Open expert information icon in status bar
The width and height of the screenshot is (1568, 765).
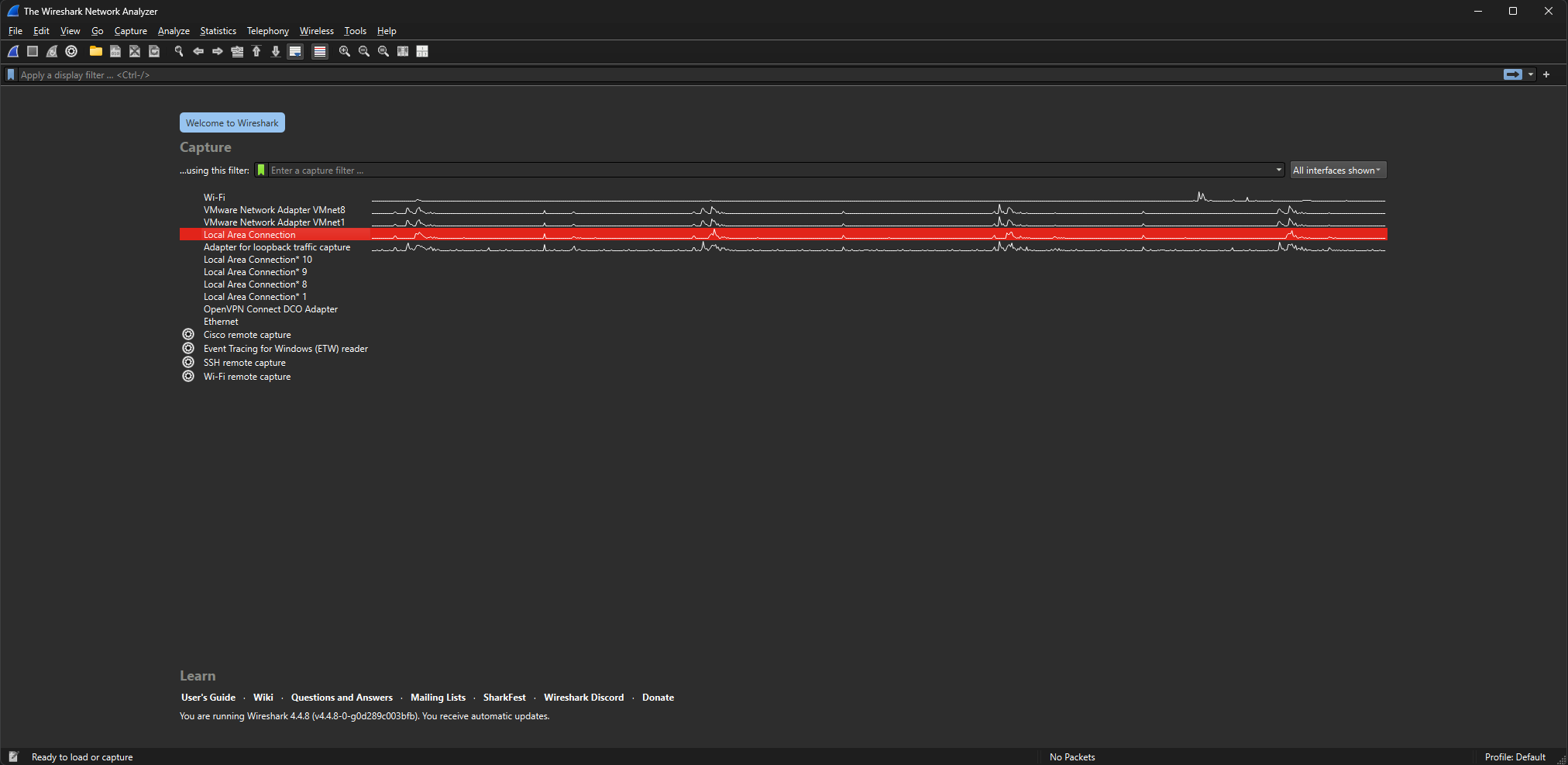(x=13, y=756)
